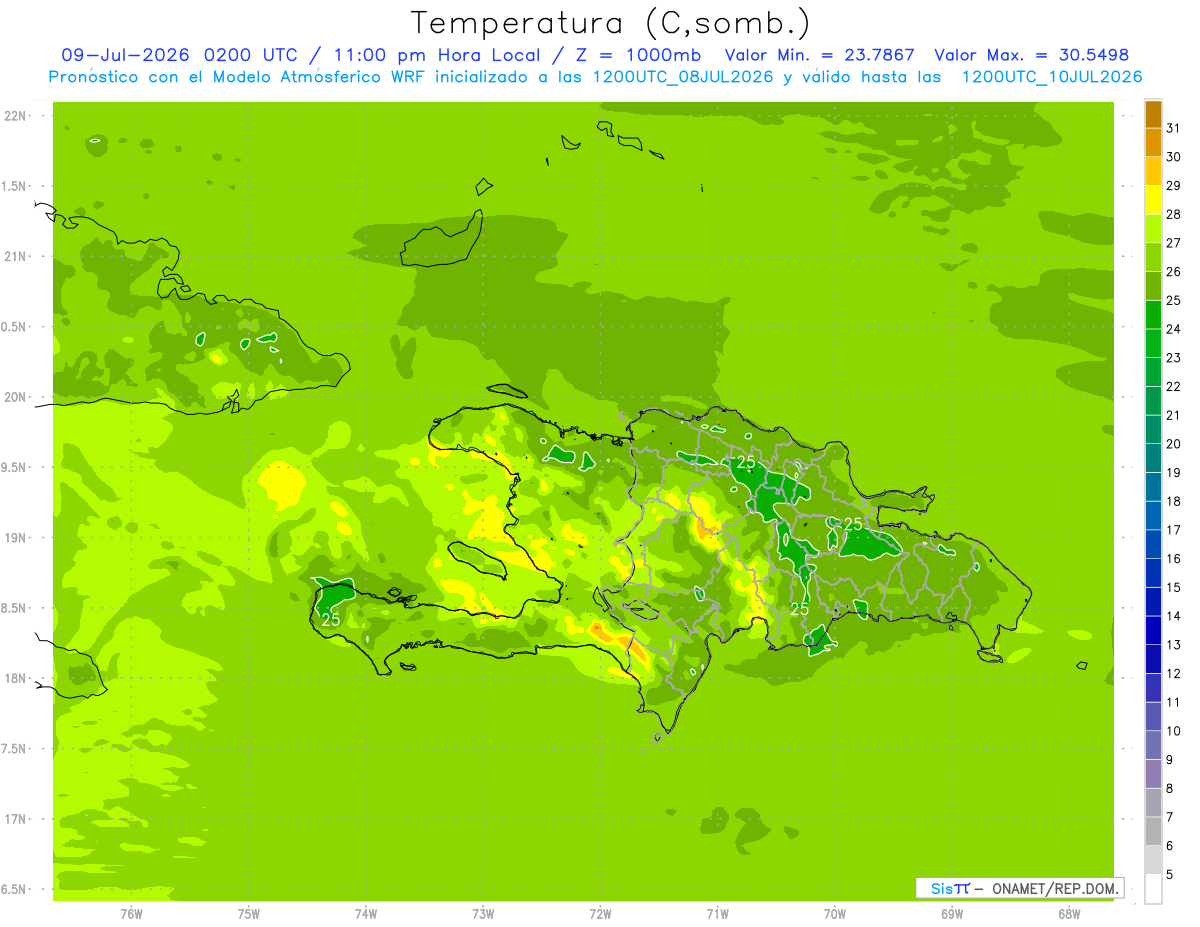Click the "18N" latitude axis label
1200x927 pixels.
click(x=15, y=678)
